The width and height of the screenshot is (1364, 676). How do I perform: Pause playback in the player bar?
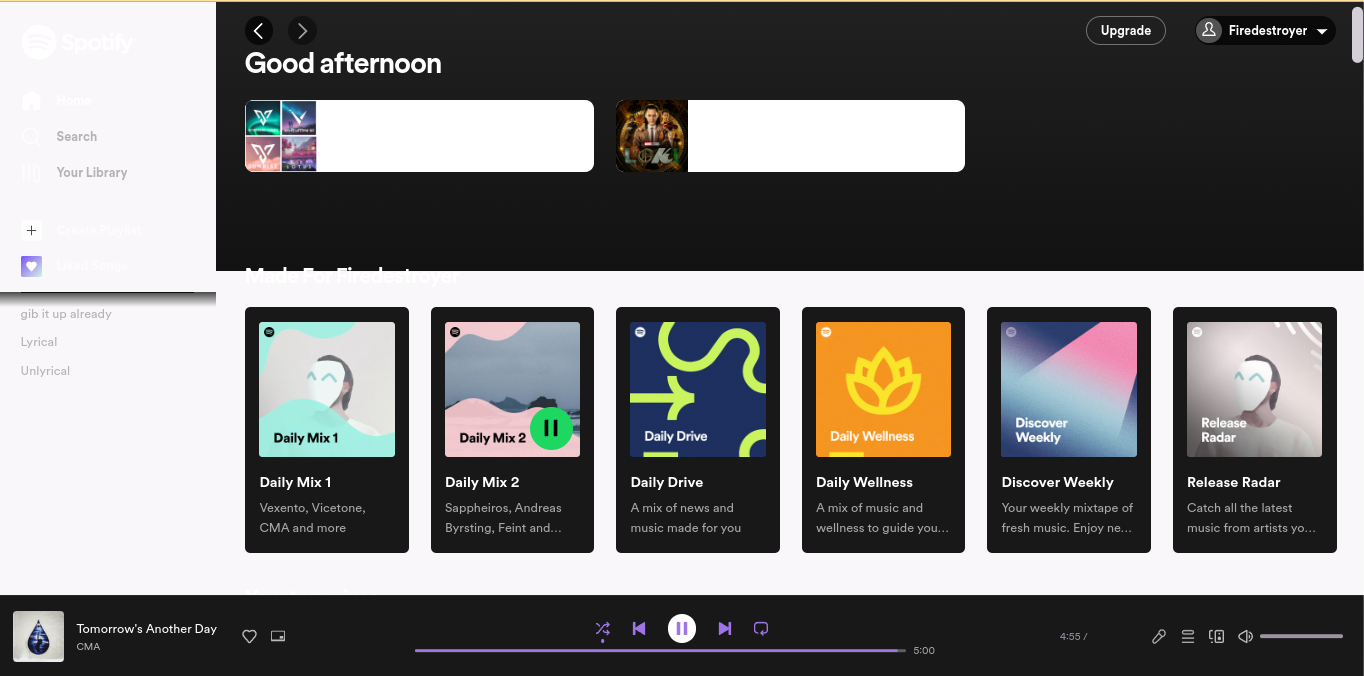point(682,629)
